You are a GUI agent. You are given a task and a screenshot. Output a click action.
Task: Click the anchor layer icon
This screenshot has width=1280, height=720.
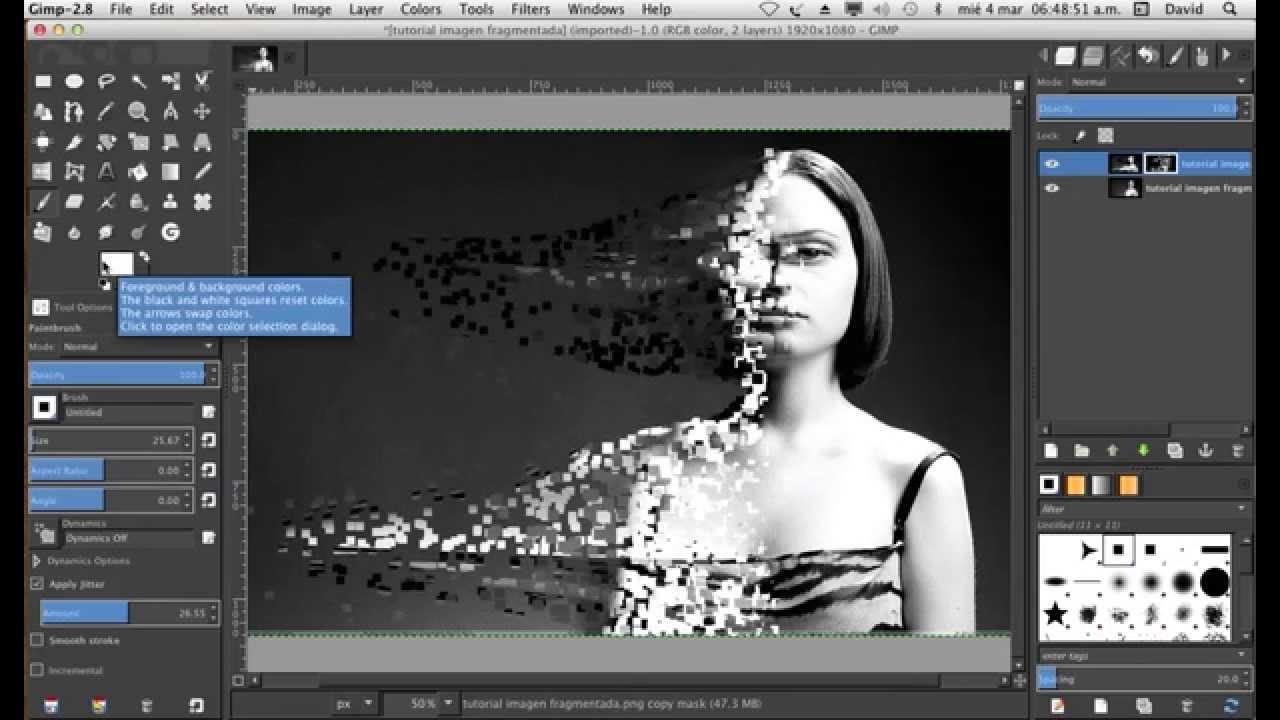[x=1206, y=451]
